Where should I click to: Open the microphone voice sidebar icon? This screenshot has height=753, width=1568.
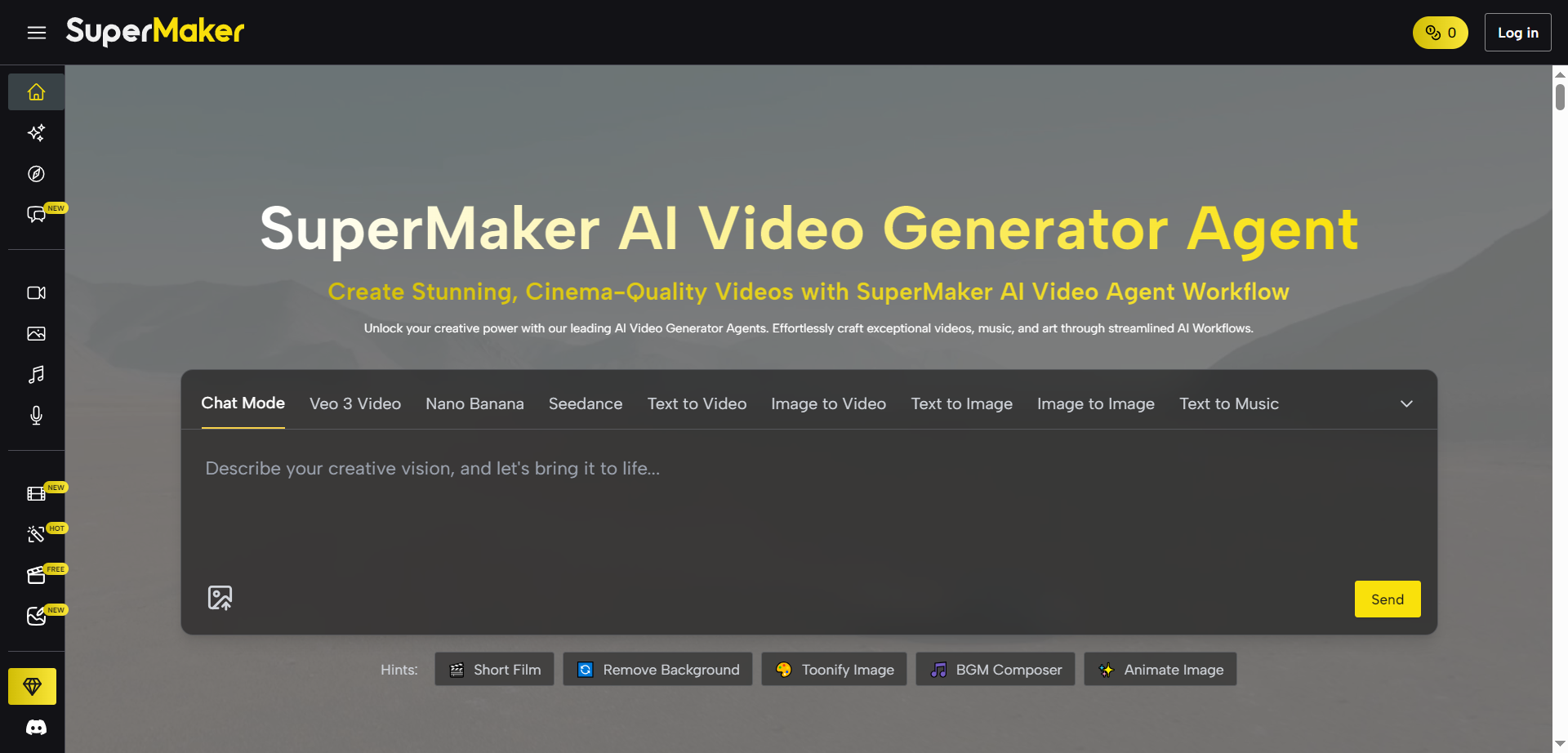36,415
